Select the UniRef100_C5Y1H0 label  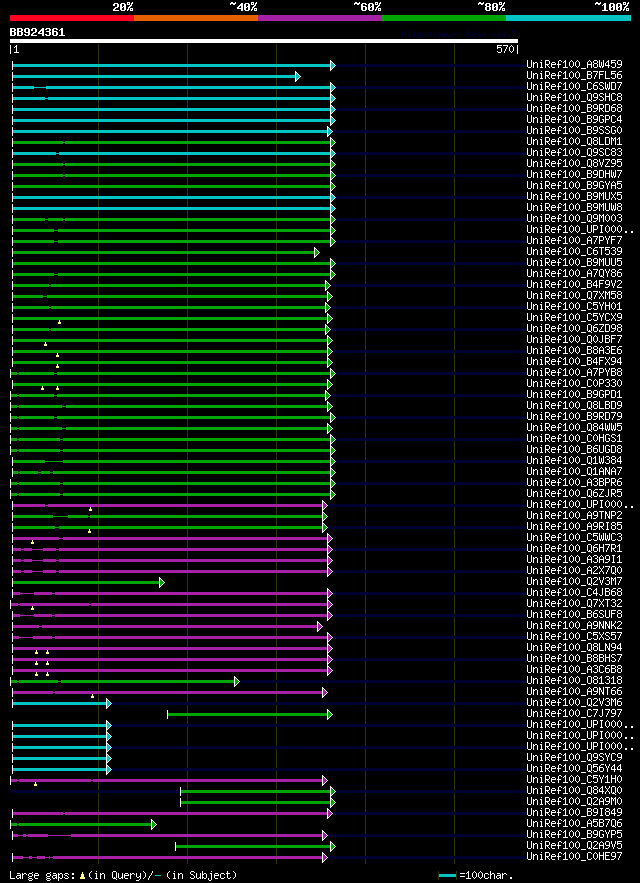point(574,781)
